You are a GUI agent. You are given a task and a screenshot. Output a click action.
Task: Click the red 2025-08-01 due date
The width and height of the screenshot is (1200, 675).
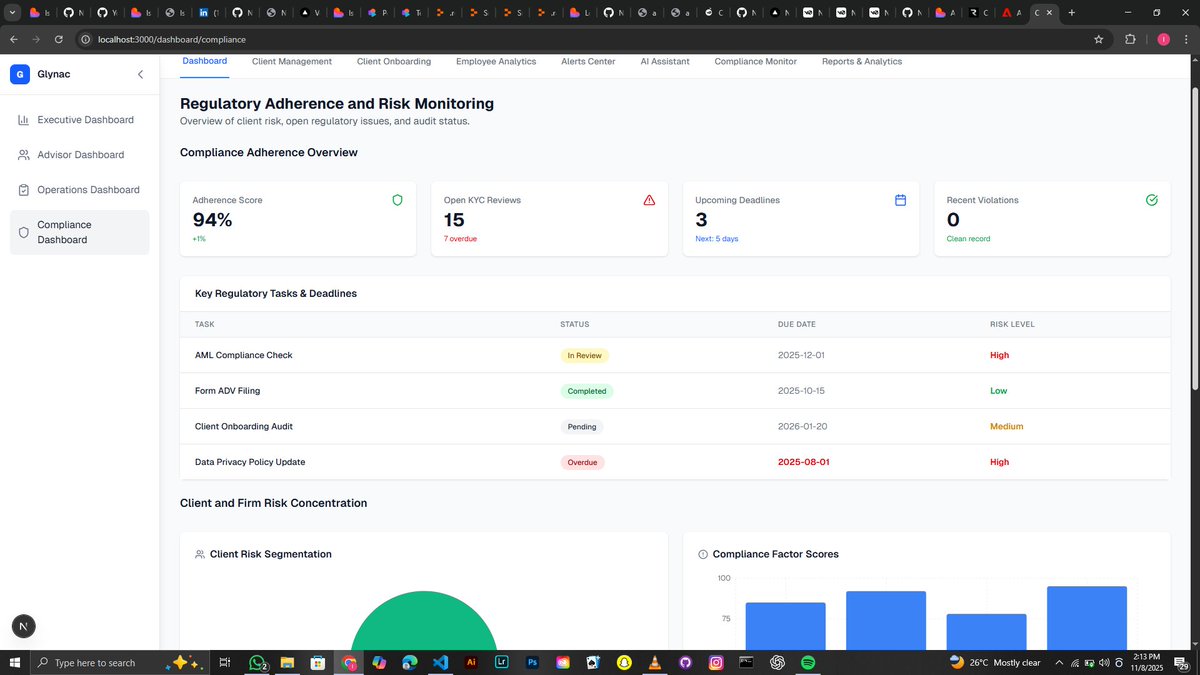click(802, 462)
